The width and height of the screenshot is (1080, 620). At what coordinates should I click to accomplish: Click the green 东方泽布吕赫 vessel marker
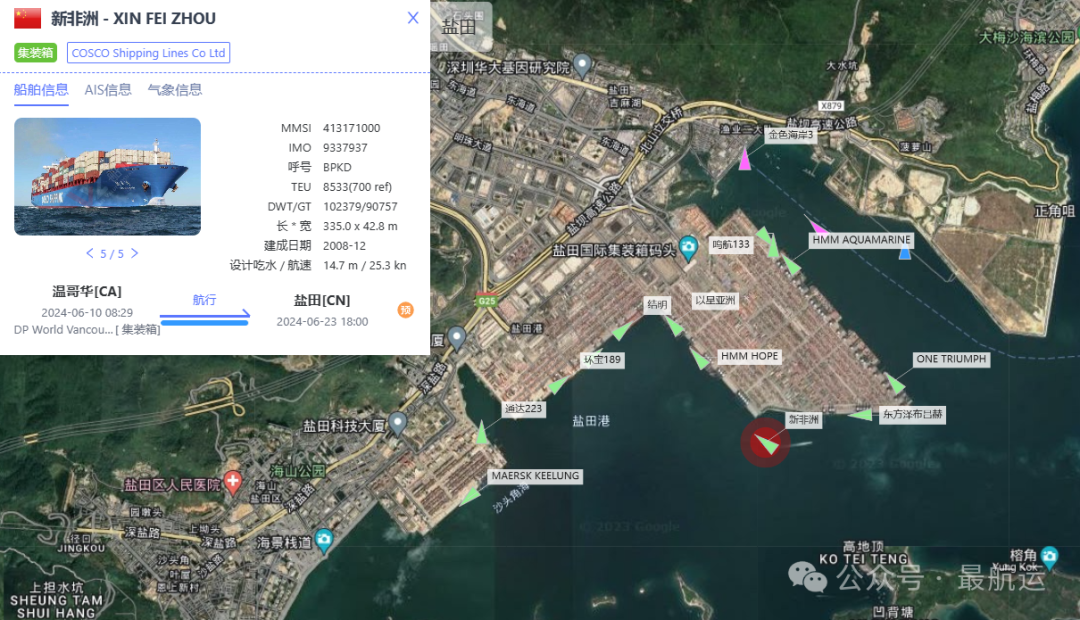860,415
